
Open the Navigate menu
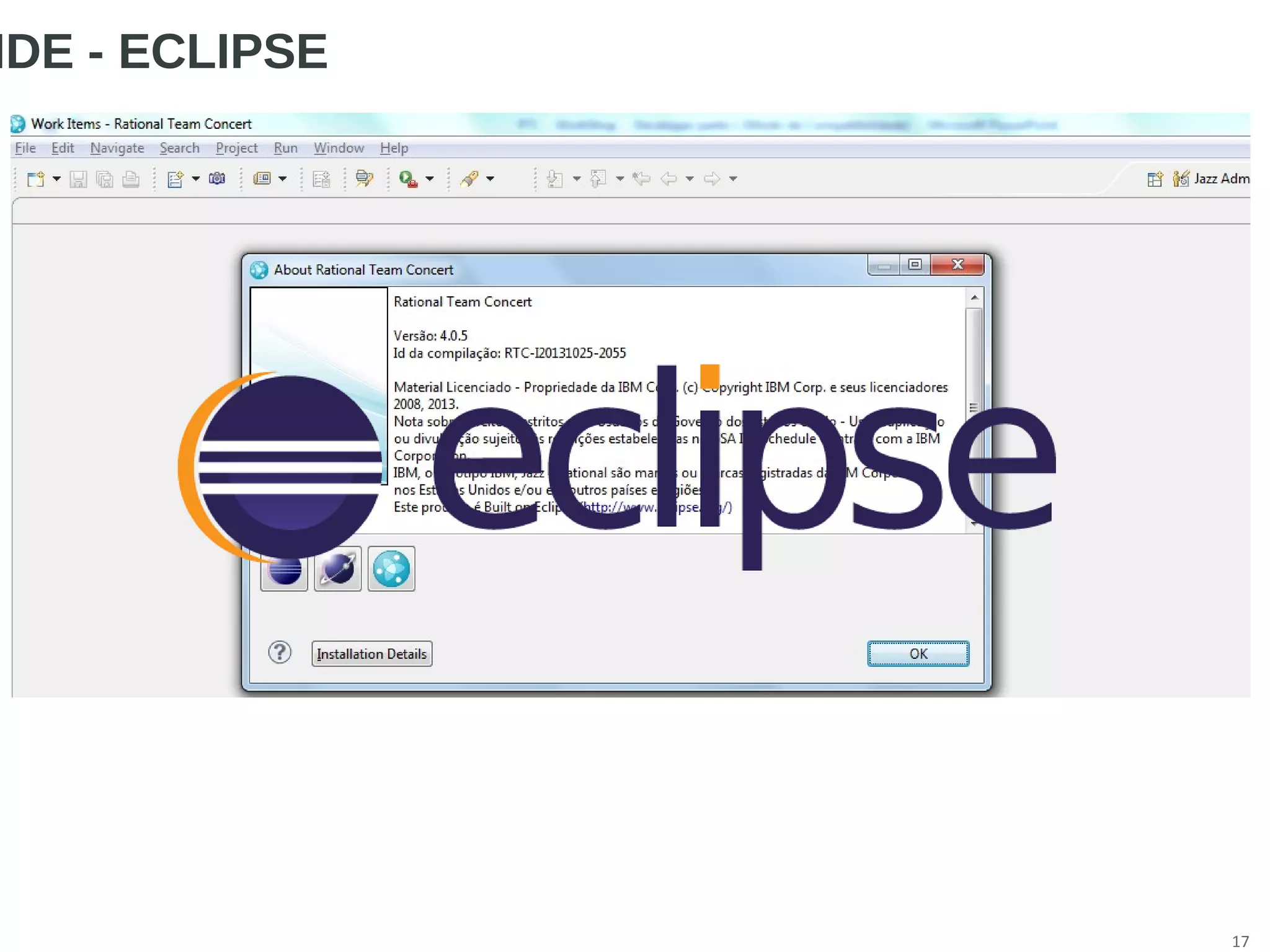(x=117, y=148)
